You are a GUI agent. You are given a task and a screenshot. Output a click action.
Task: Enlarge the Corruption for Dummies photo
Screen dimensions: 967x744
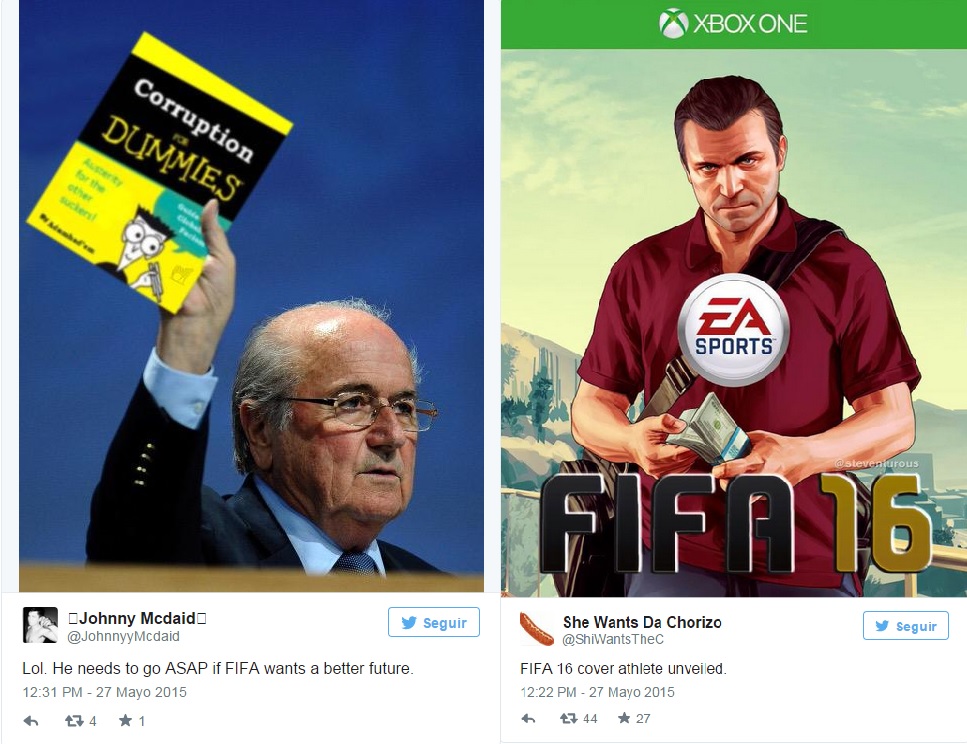point(251,296)
